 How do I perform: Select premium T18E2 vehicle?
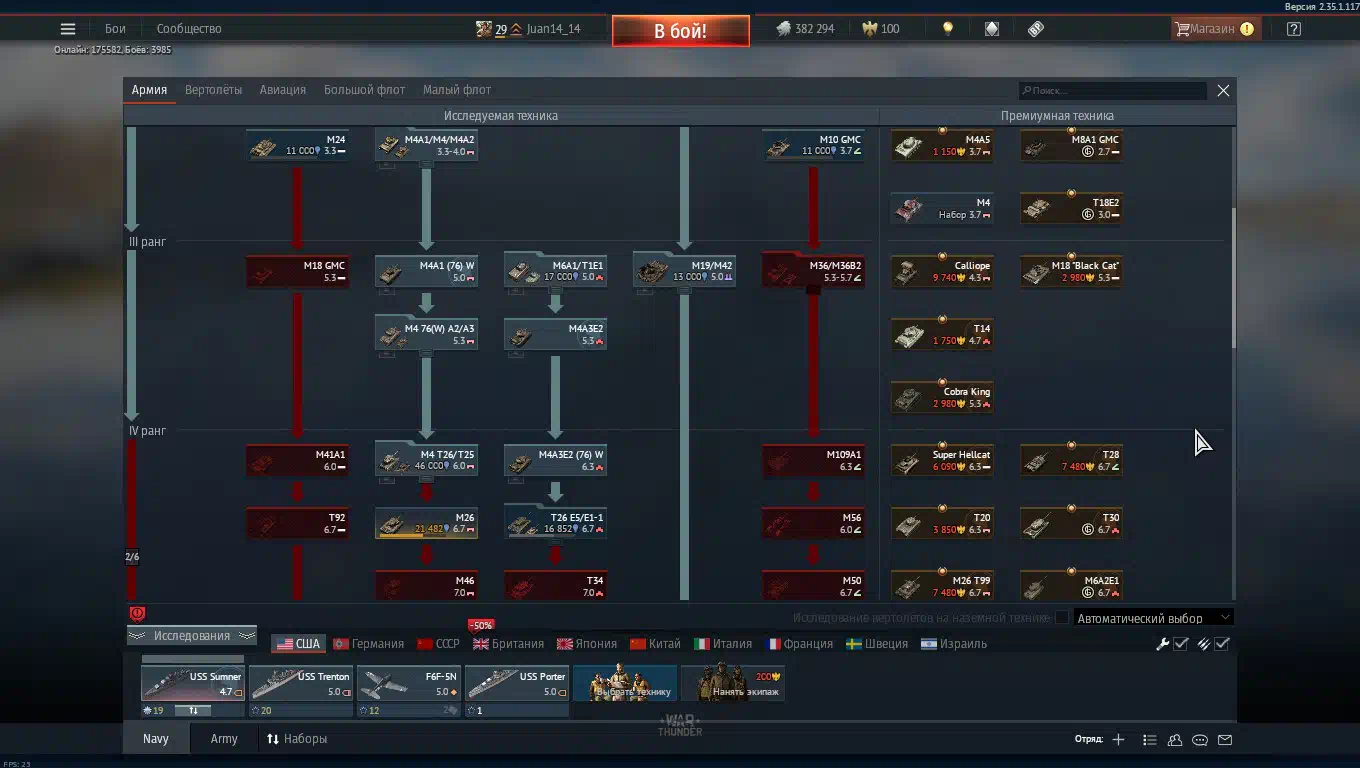pos(1071,208)
